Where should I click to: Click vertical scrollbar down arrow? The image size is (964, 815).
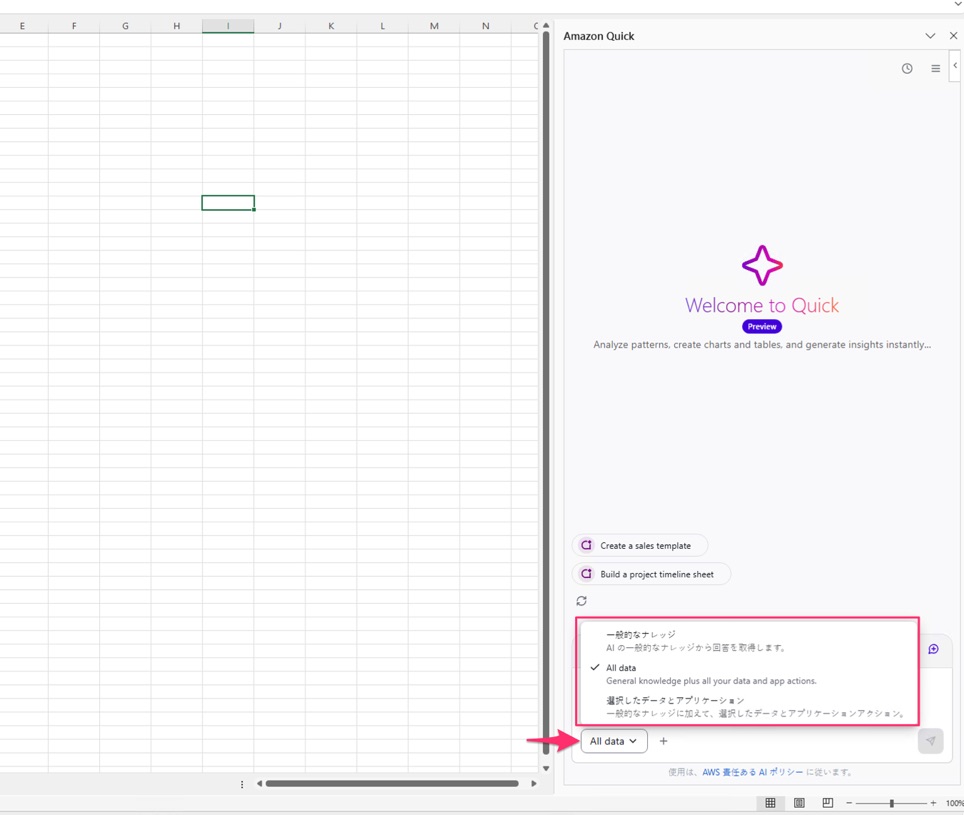point(545,768)
